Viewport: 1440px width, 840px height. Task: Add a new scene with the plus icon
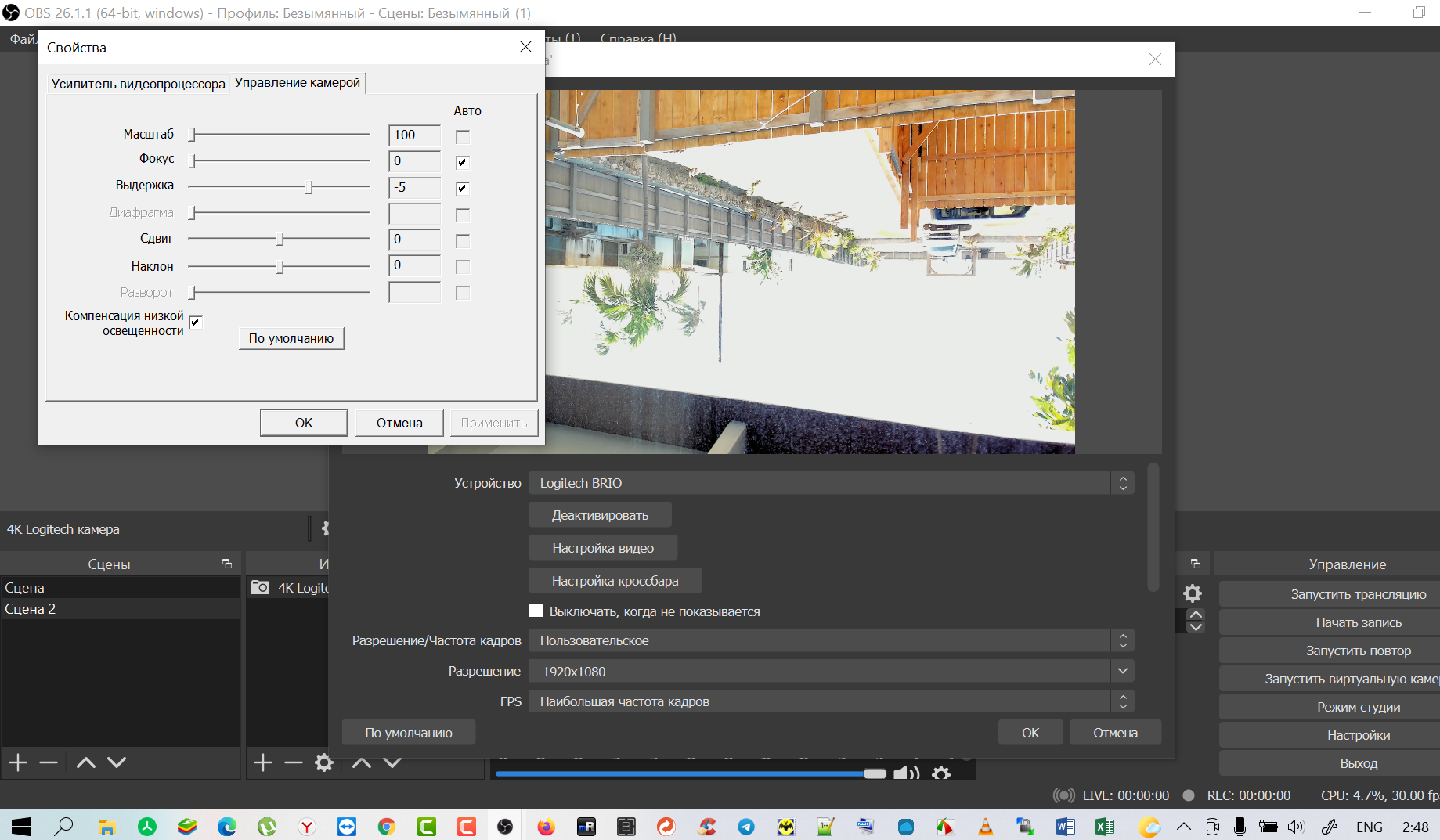tap(18, 762)
